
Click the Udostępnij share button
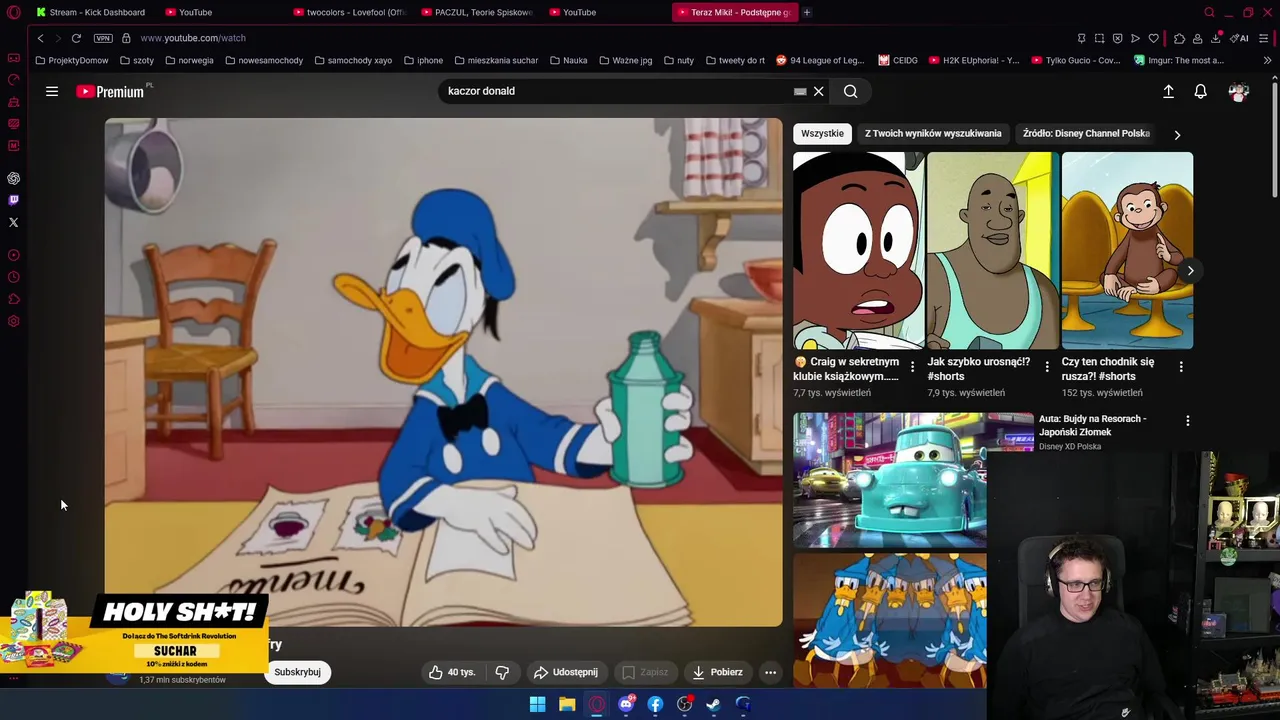[x=566, y=672]
